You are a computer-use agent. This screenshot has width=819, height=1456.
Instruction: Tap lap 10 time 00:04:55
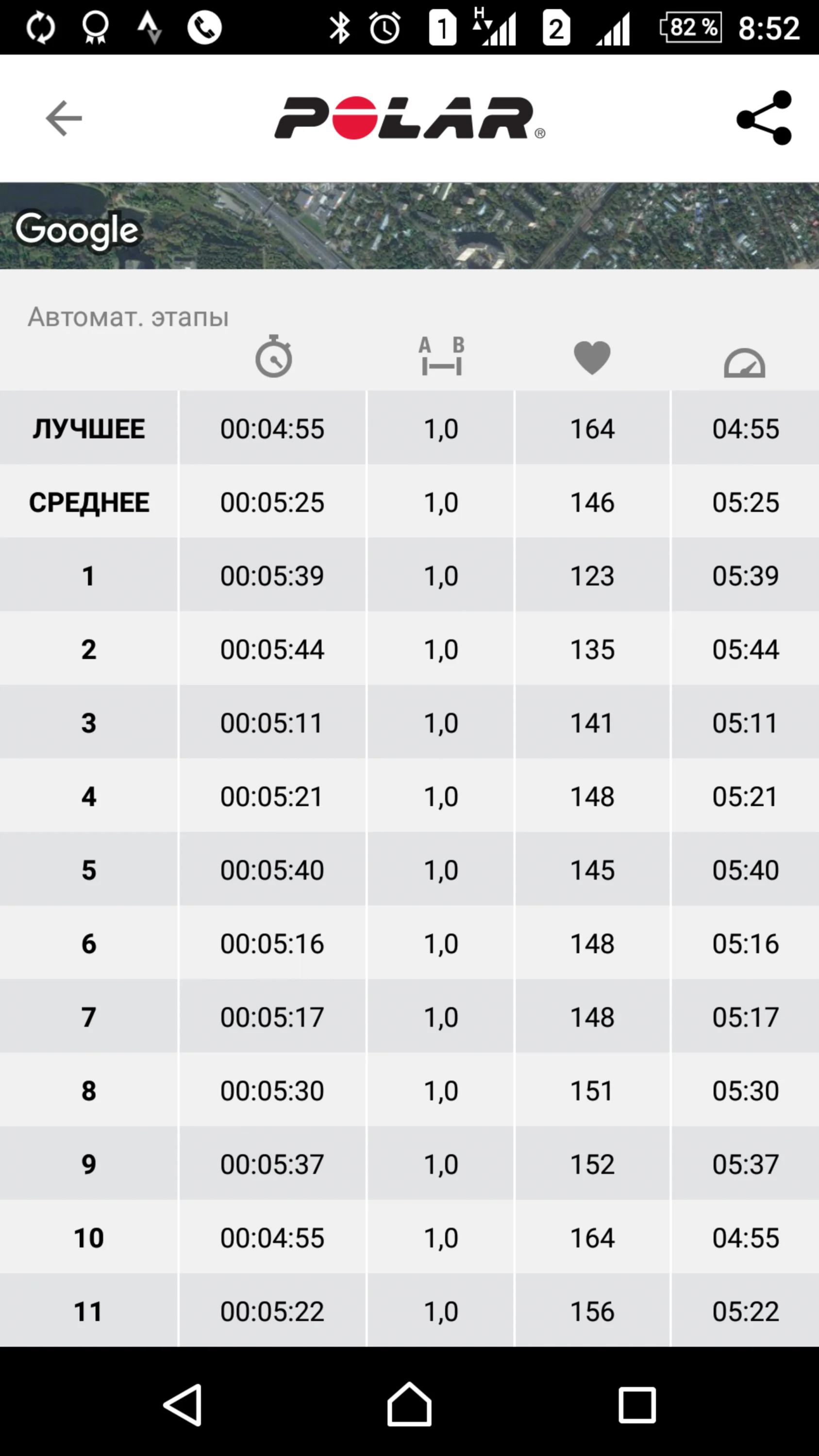pyautogui.click(x=272, y=1237)
